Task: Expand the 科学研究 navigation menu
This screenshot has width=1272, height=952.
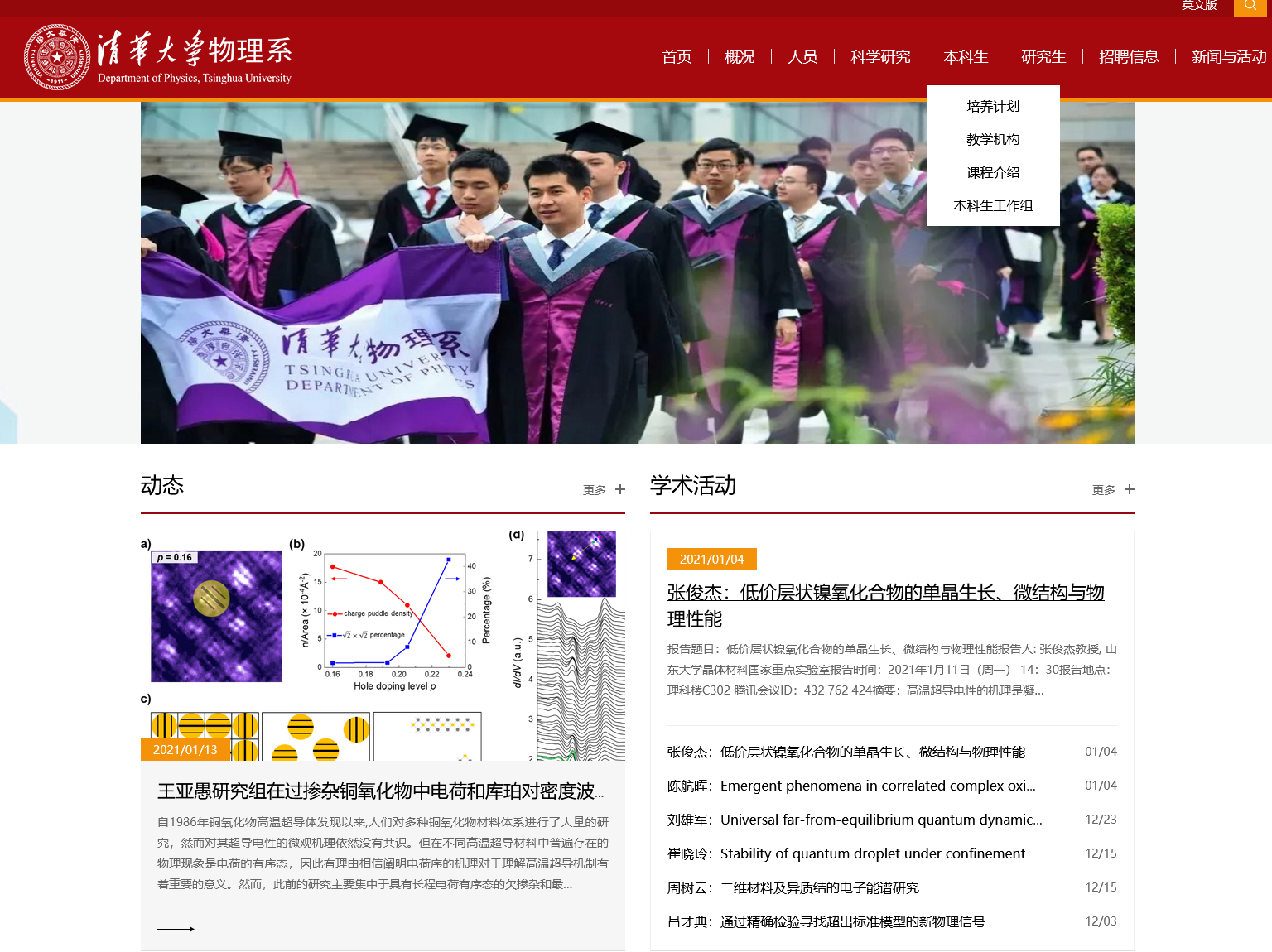Action: 879,57
